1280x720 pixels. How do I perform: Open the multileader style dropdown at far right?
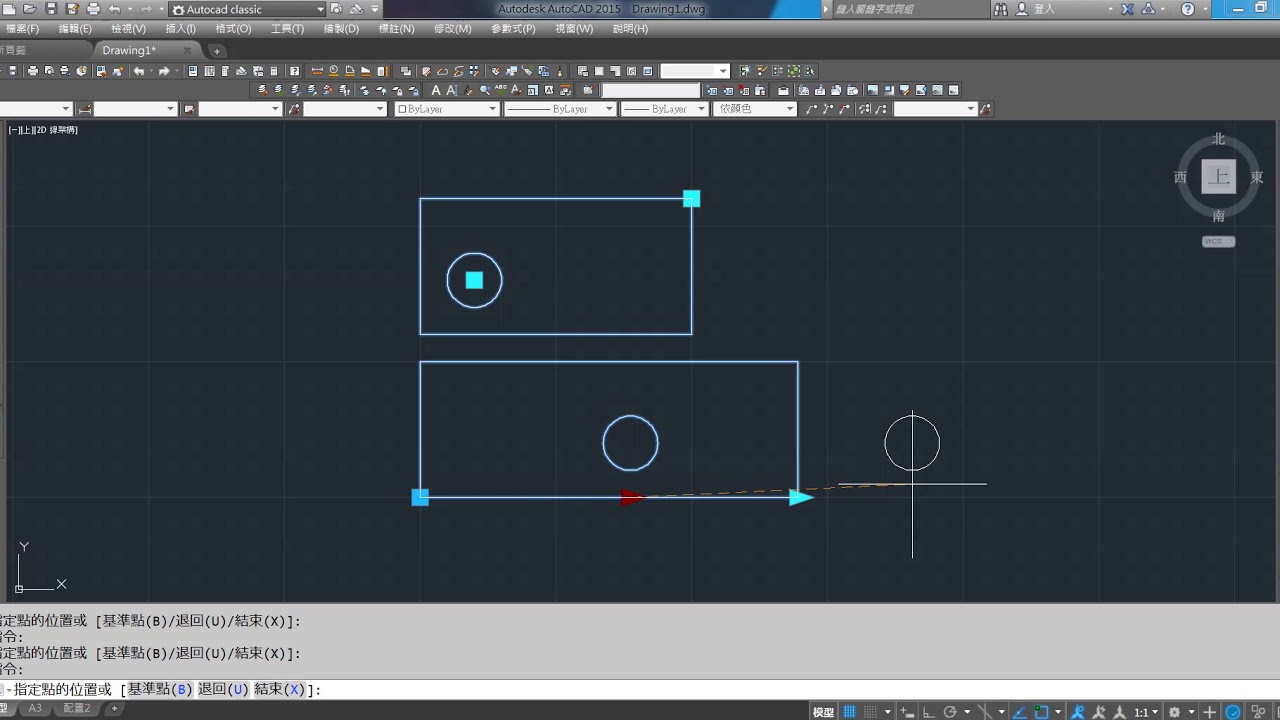935,109
